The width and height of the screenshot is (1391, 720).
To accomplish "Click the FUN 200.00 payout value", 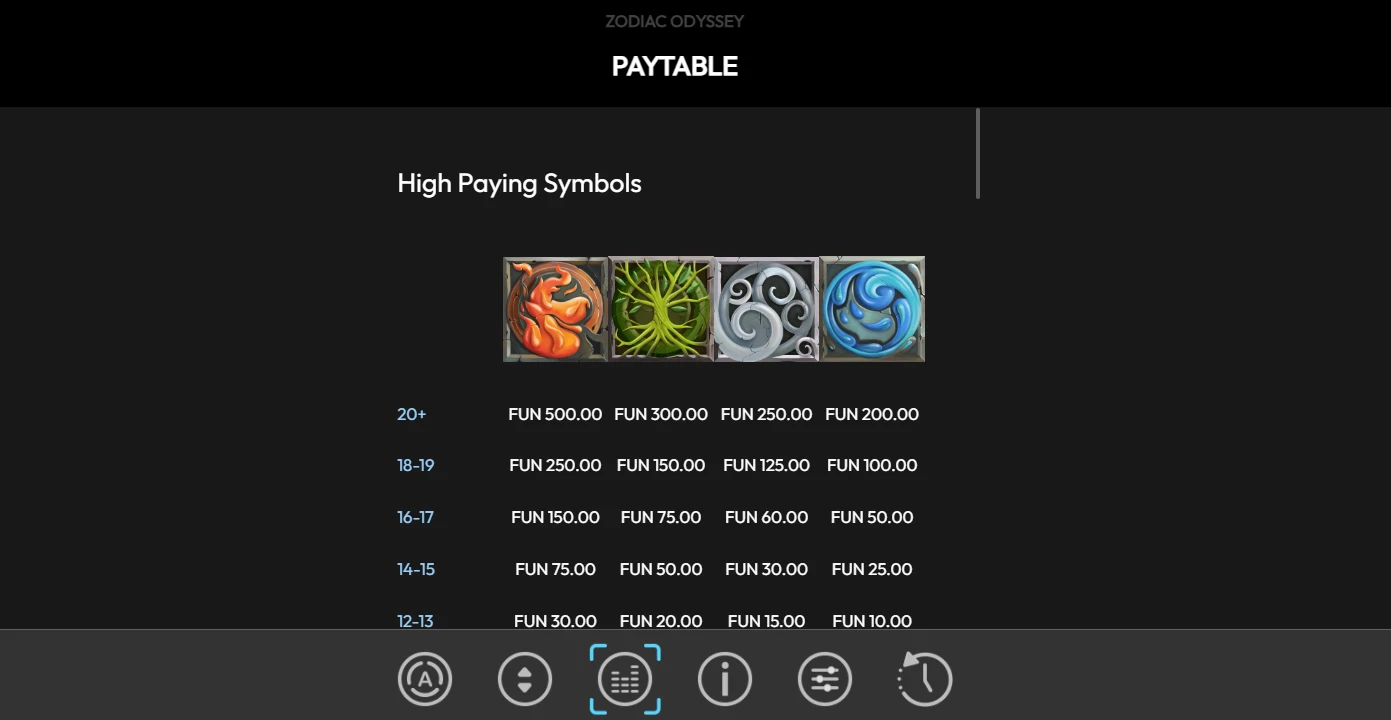I will click(x=872, y=414).
